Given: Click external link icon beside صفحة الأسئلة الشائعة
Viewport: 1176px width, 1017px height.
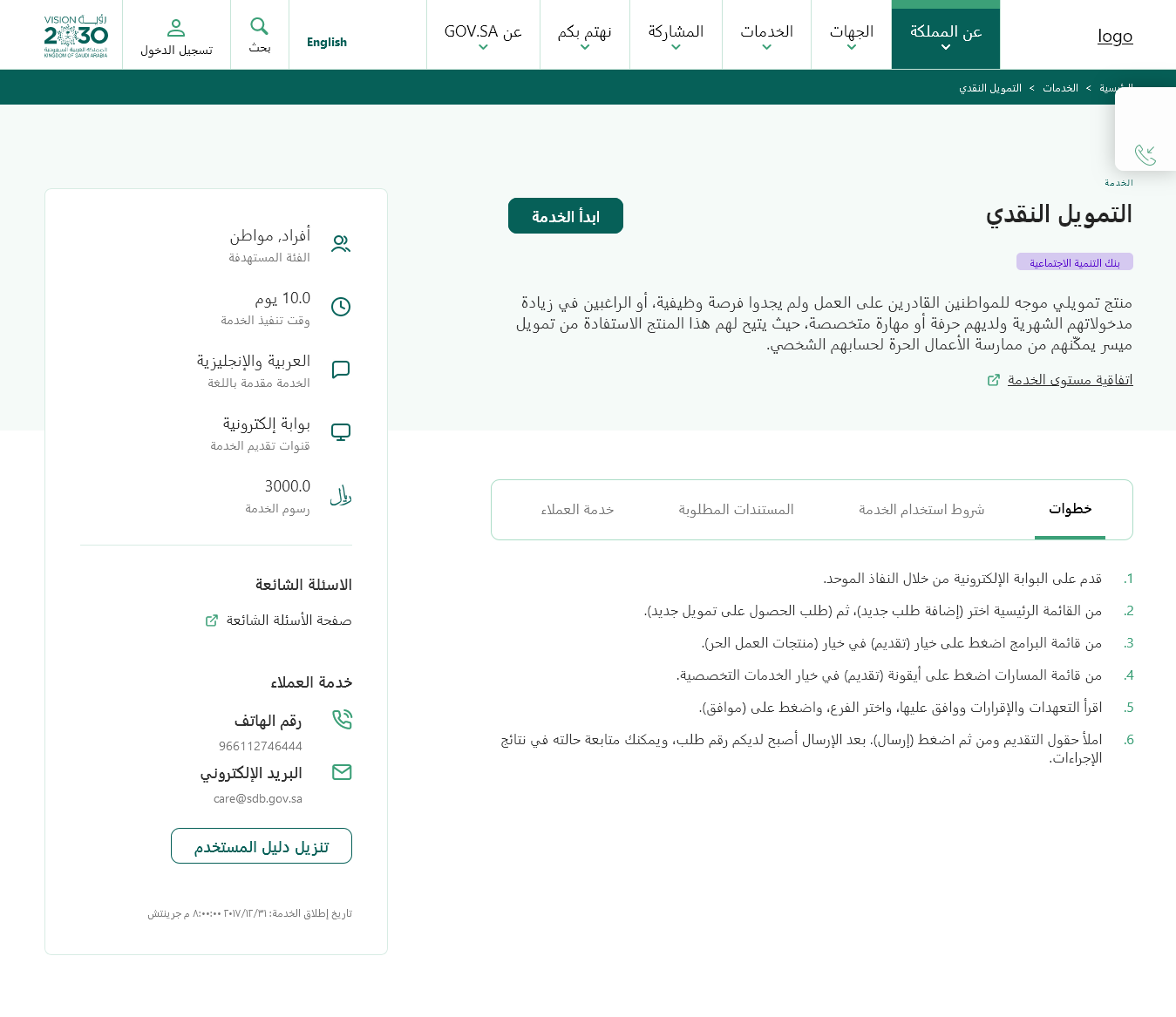Looking at the screenshot, I should [x=211, y=620].
